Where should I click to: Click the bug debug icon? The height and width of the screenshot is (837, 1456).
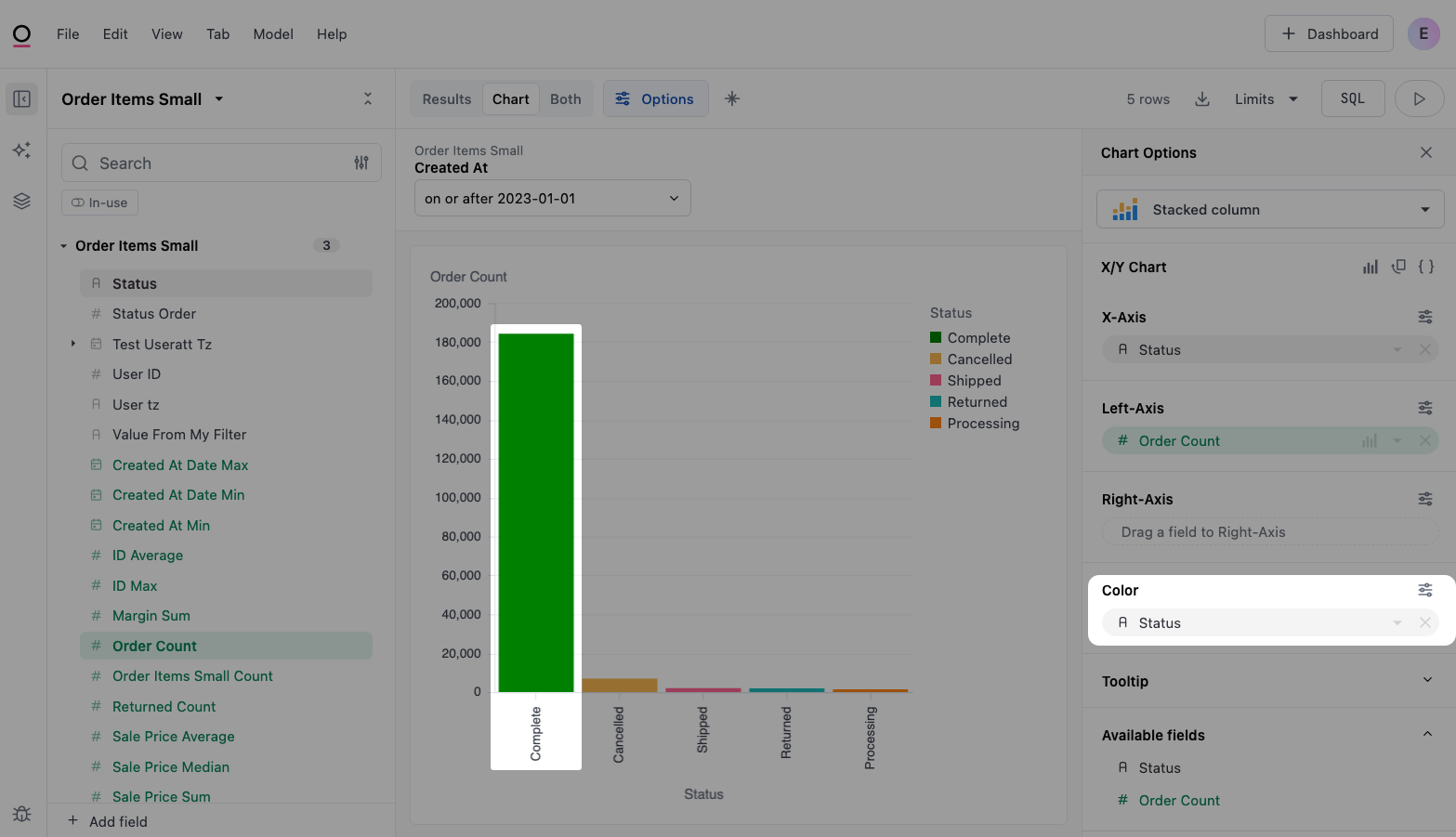[x=21, y=814]
